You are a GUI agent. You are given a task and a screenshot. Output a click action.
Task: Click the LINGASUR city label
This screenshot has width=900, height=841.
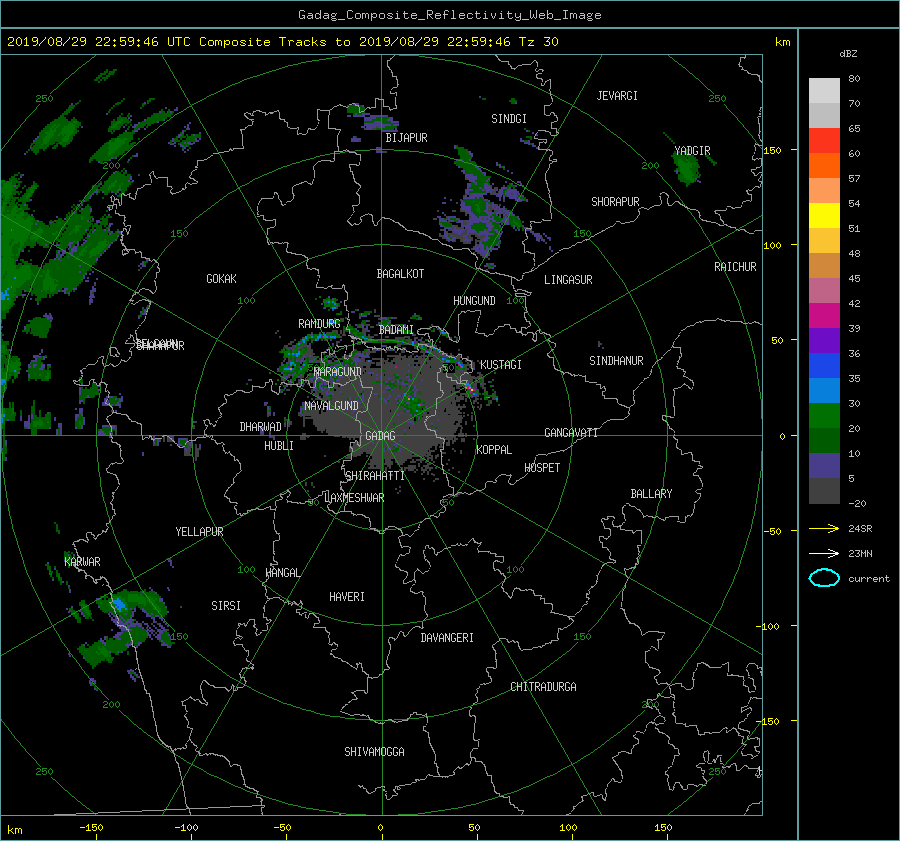point(568,280)
